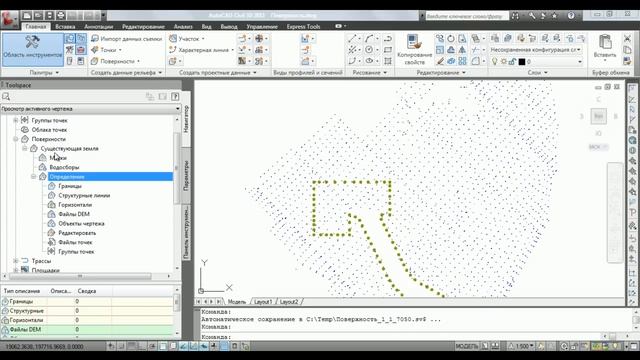Image resolution: width=640 pixels, height=360 pixels.
Task: Switch to the Вставка ribbon tab
Action: pos(65,27)
